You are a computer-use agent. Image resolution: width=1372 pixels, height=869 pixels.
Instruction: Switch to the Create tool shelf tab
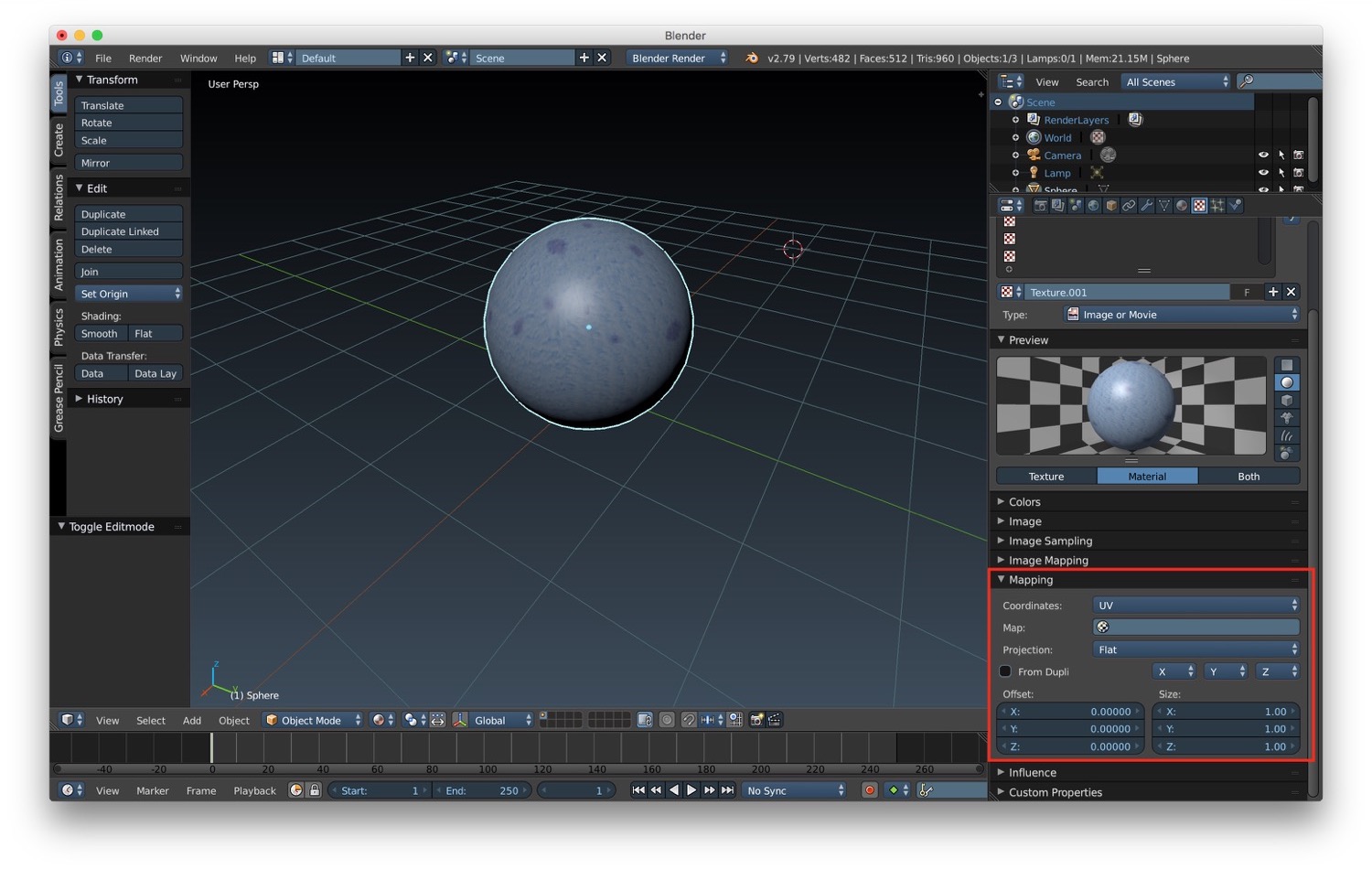point(59,139)
